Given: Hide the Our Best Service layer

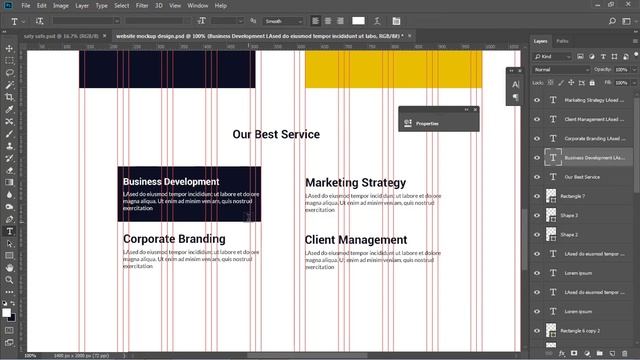Looking at the screenshot, I should [x=537, y=177].
